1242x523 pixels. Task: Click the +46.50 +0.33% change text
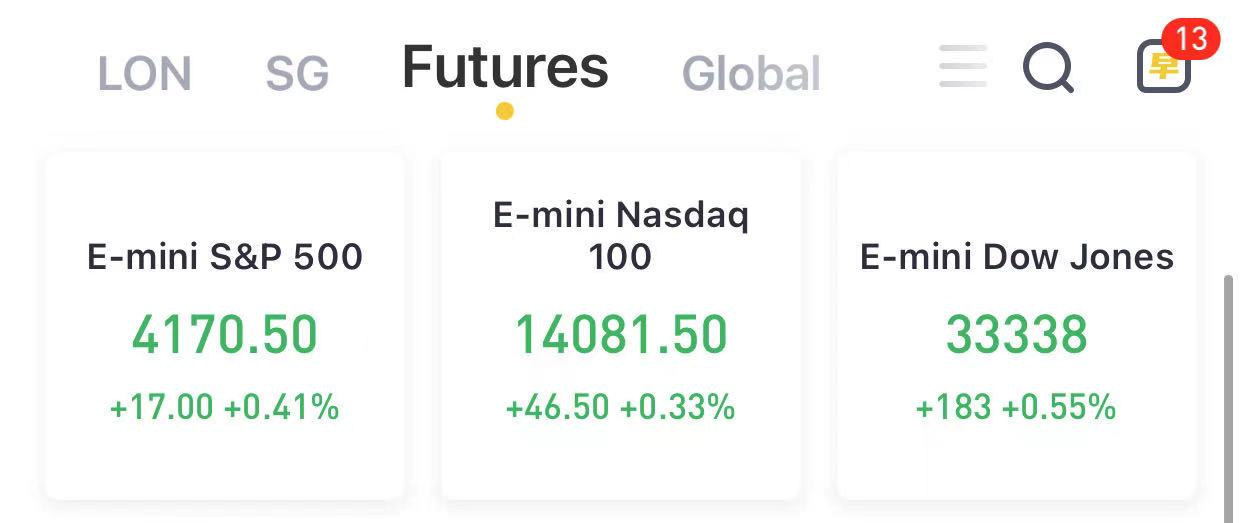(621, 407)
